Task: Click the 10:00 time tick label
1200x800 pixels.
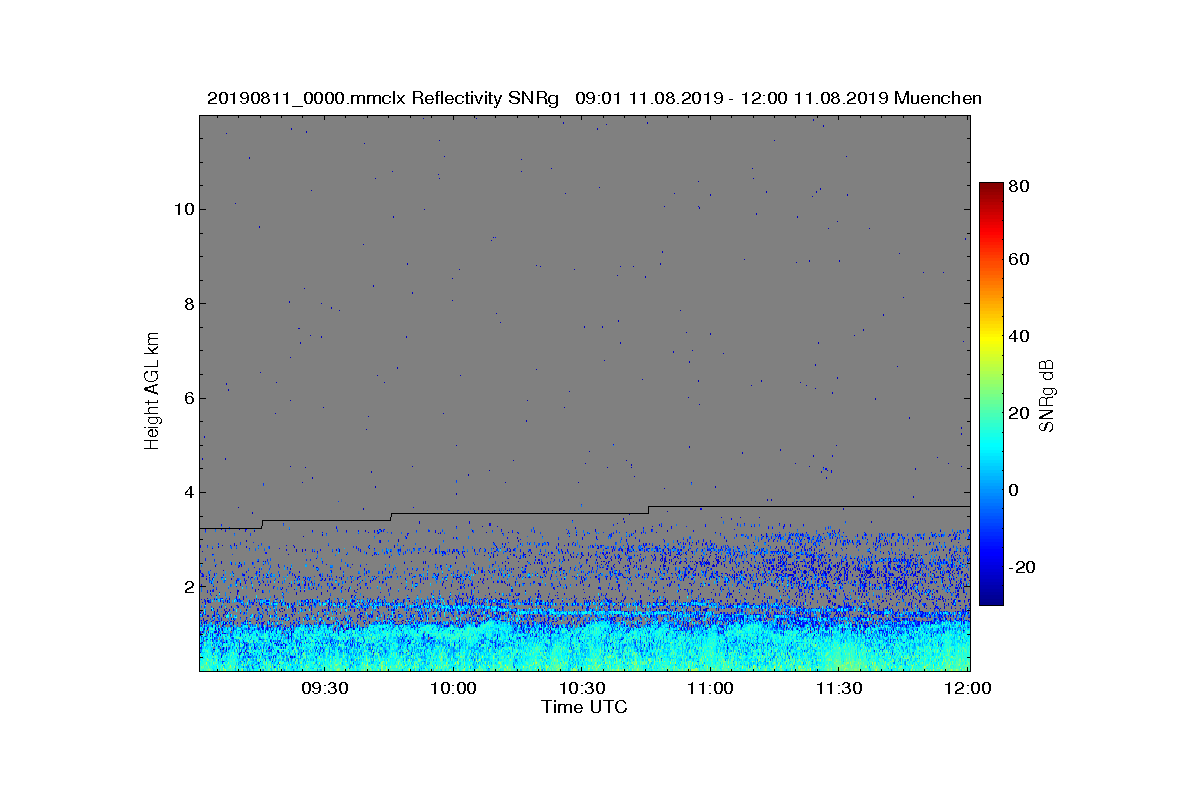Action: [455, 688]
